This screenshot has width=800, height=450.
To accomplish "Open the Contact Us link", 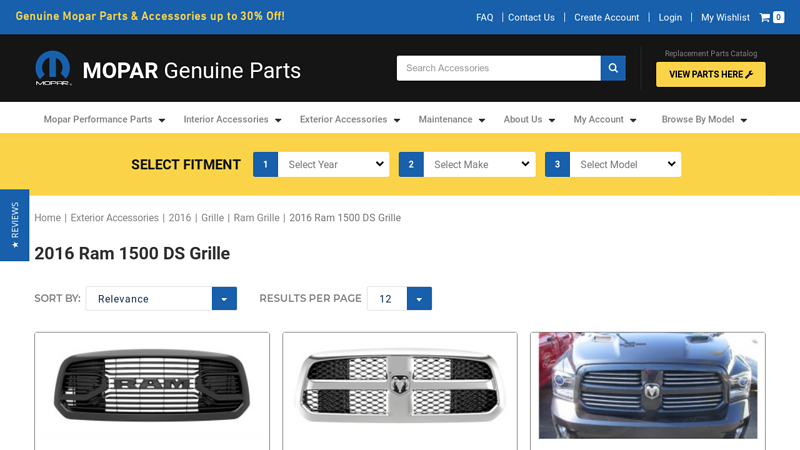I will pos(531,17).
